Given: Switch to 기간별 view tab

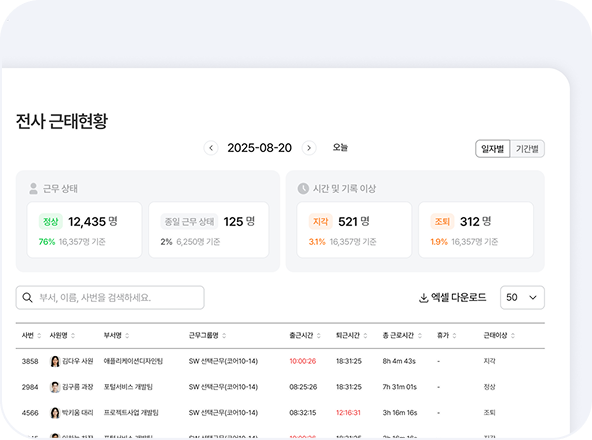Looking at the screenshot, I should pos(527,149).
